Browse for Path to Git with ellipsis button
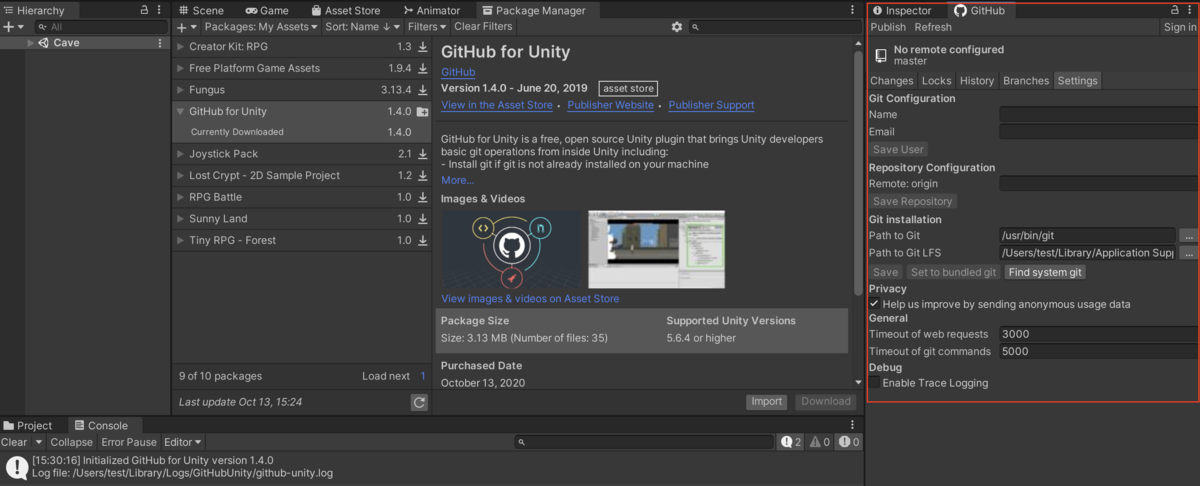1200x486 pixels. tap(1188, 236)
